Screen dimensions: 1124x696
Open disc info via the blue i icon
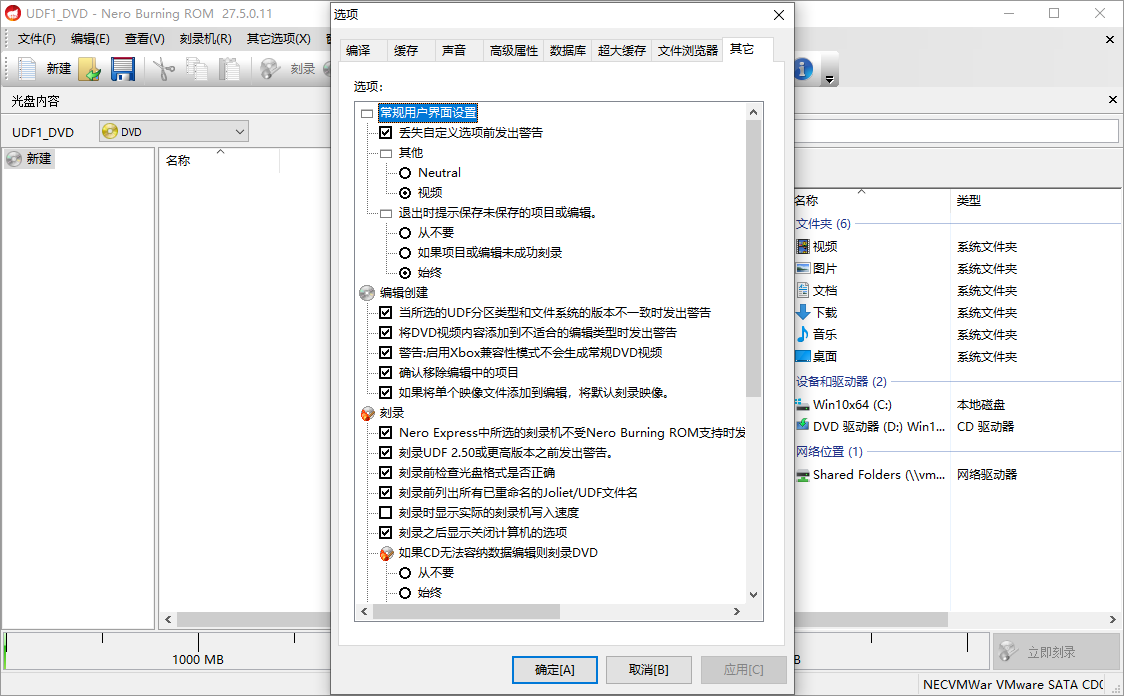803,69
